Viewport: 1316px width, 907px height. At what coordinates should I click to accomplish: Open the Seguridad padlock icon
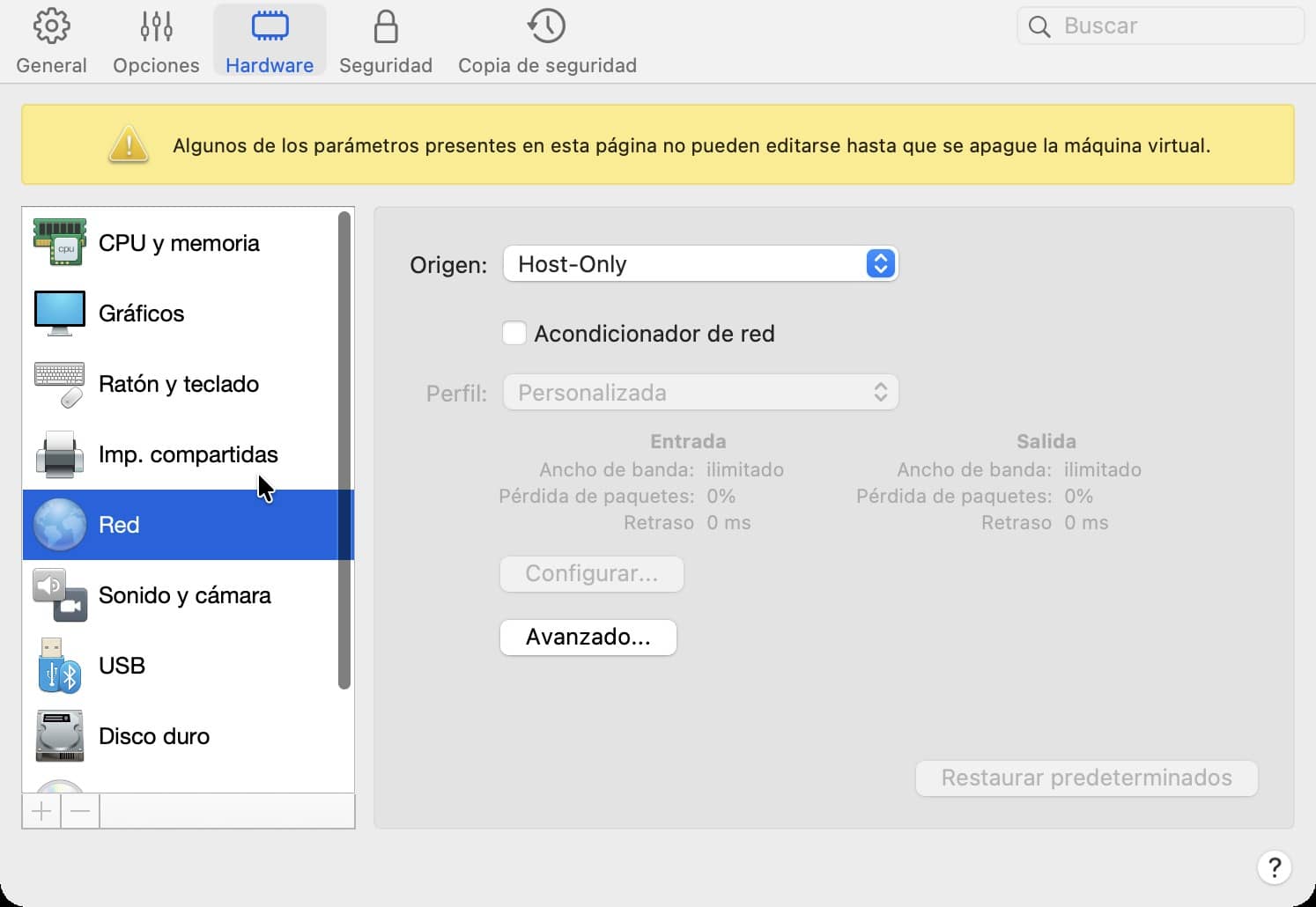pos(386,26)
